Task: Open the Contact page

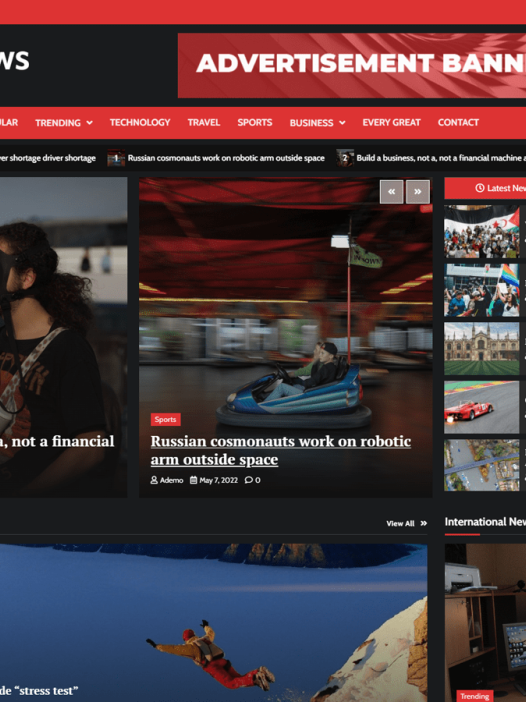Action: pyautogui.click(x=458, y=123)
